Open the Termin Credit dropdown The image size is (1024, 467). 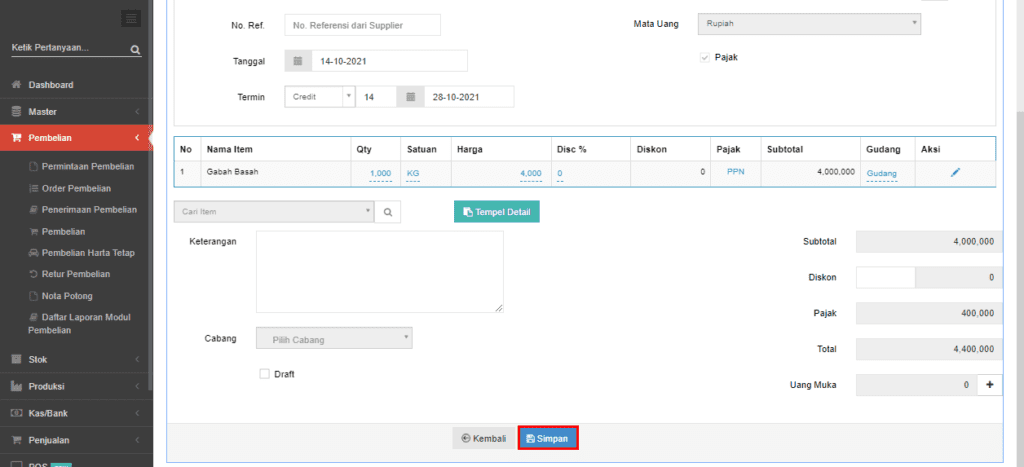pyautogui.click(x=319, y=97)
